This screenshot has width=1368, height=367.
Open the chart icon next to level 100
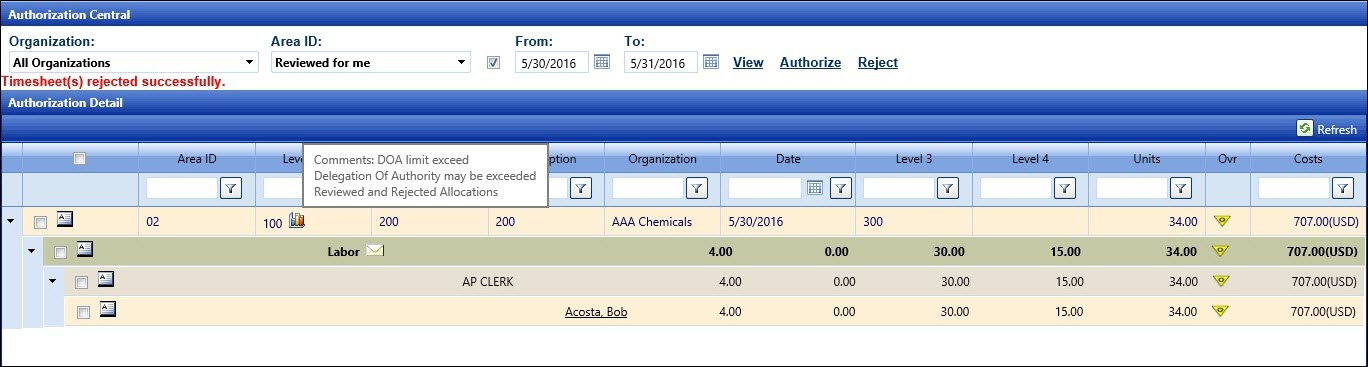(296, 221)
